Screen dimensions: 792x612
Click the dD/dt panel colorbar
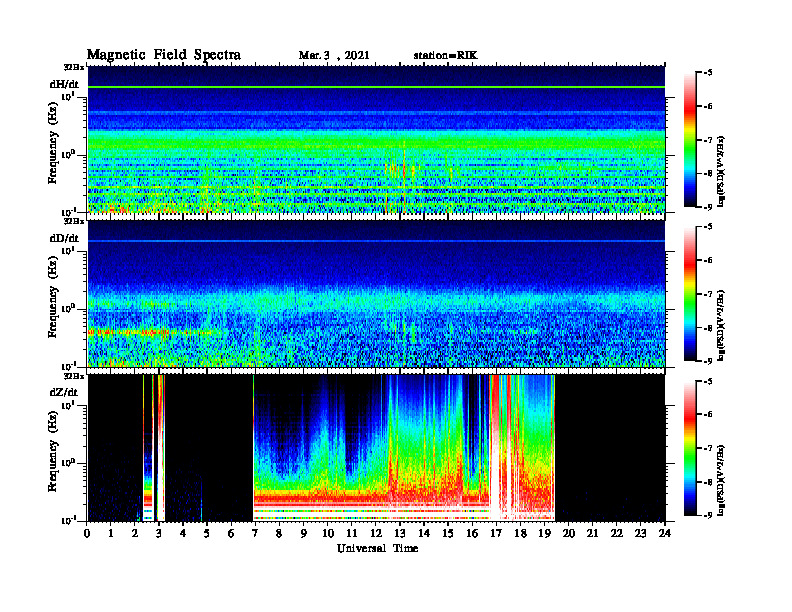tap(690, 294)
